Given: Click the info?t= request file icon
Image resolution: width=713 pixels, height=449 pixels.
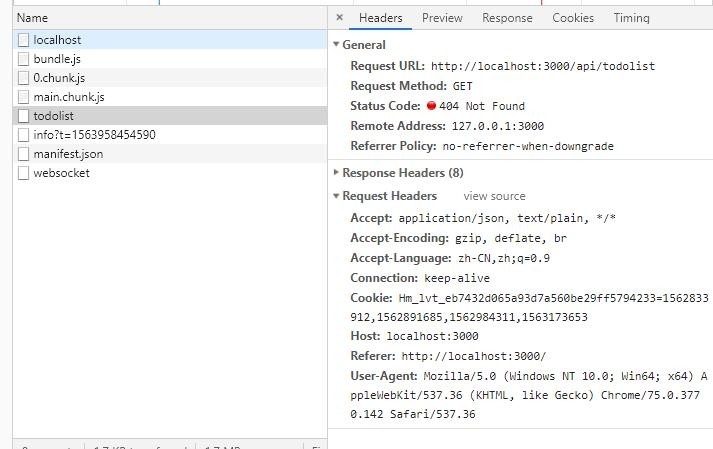Looking at the screenshot, I should [23, 135].
